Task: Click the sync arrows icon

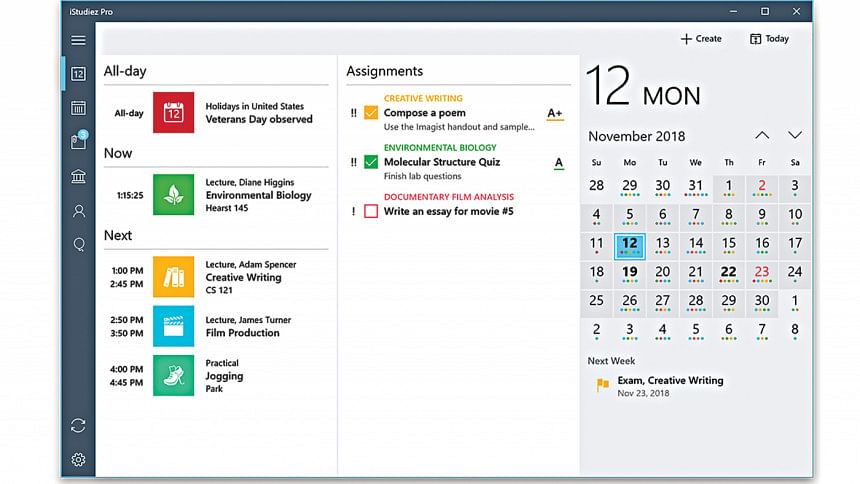Action: (x=78, y=425)
